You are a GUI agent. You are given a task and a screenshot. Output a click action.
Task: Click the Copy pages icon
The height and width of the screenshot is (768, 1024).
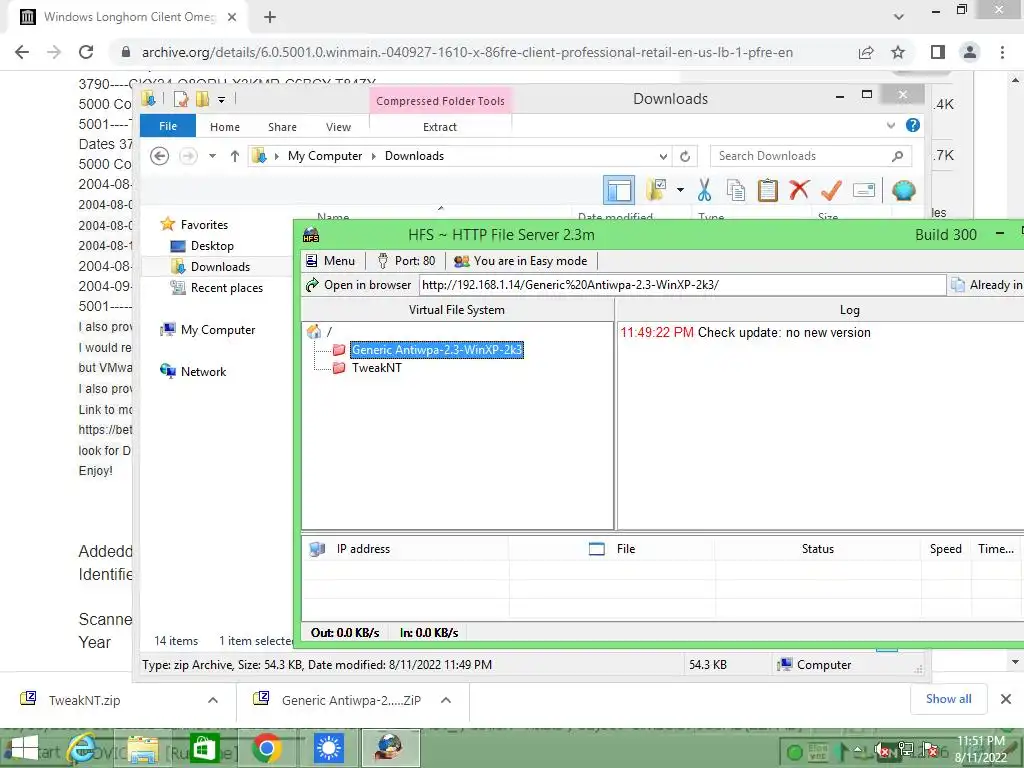(736, 190)
